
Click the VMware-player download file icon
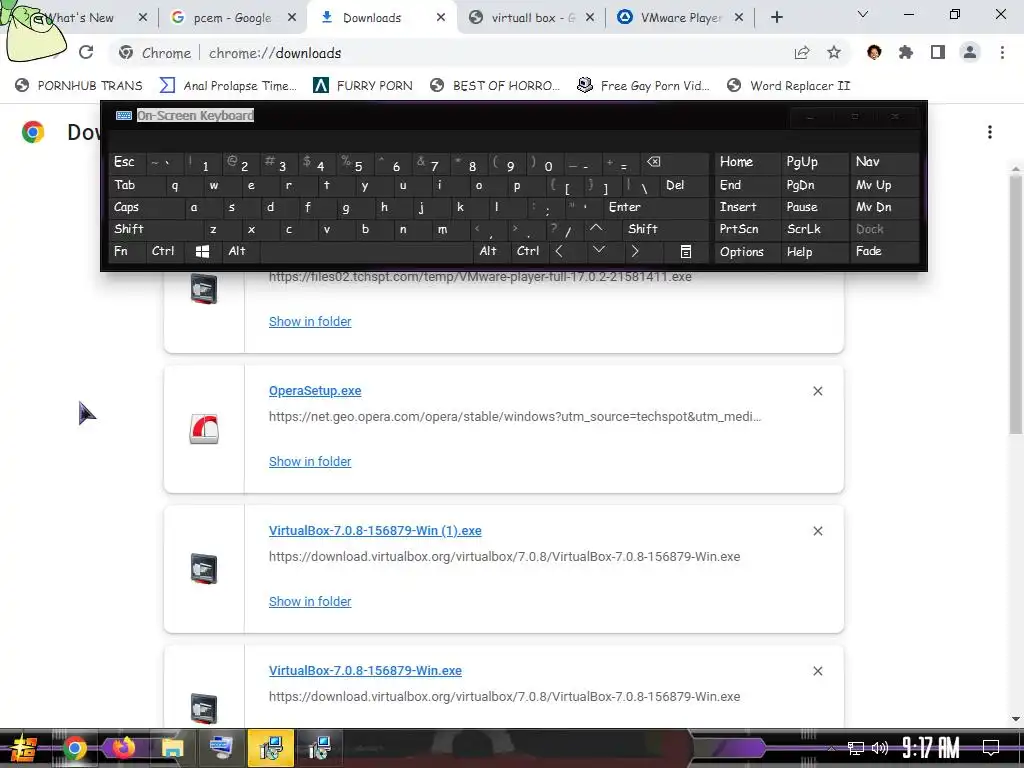pos(204,289)
